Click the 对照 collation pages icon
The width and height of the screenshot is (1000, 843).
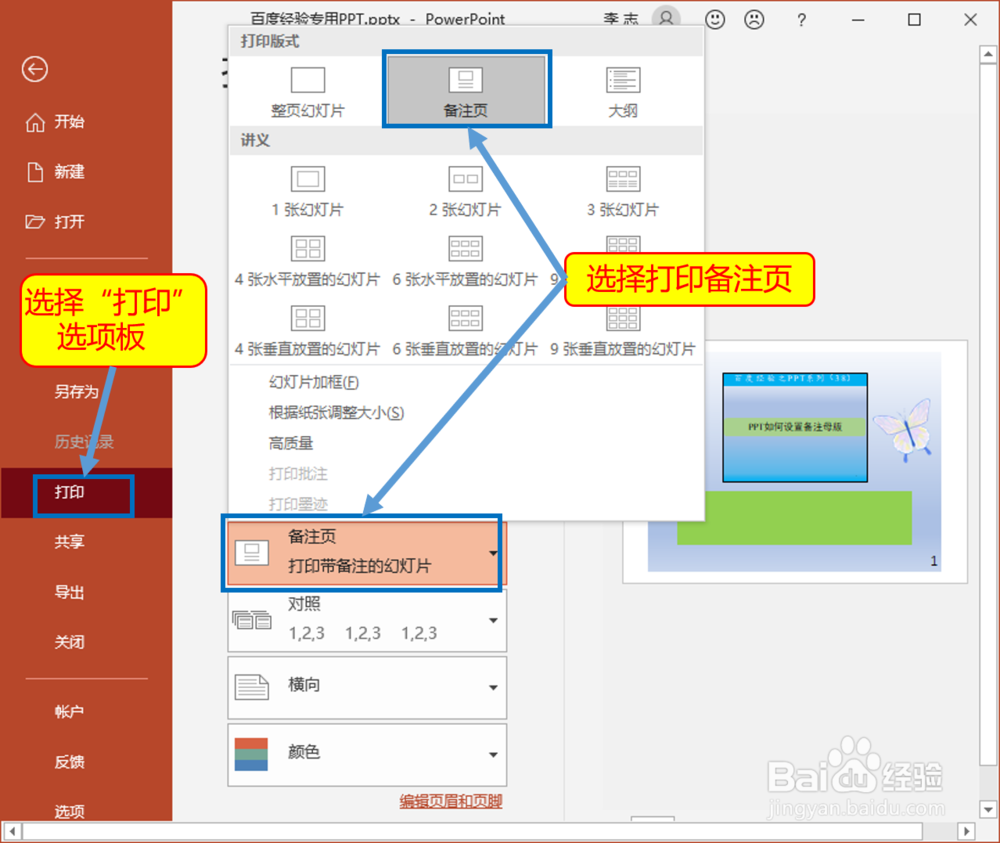click(x=252, y=619)
